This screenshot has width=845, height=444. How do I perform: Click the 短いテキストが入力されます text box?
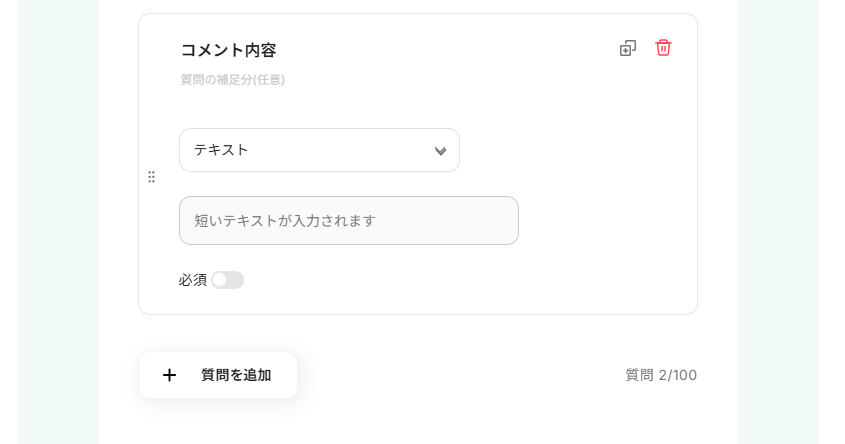348,220
